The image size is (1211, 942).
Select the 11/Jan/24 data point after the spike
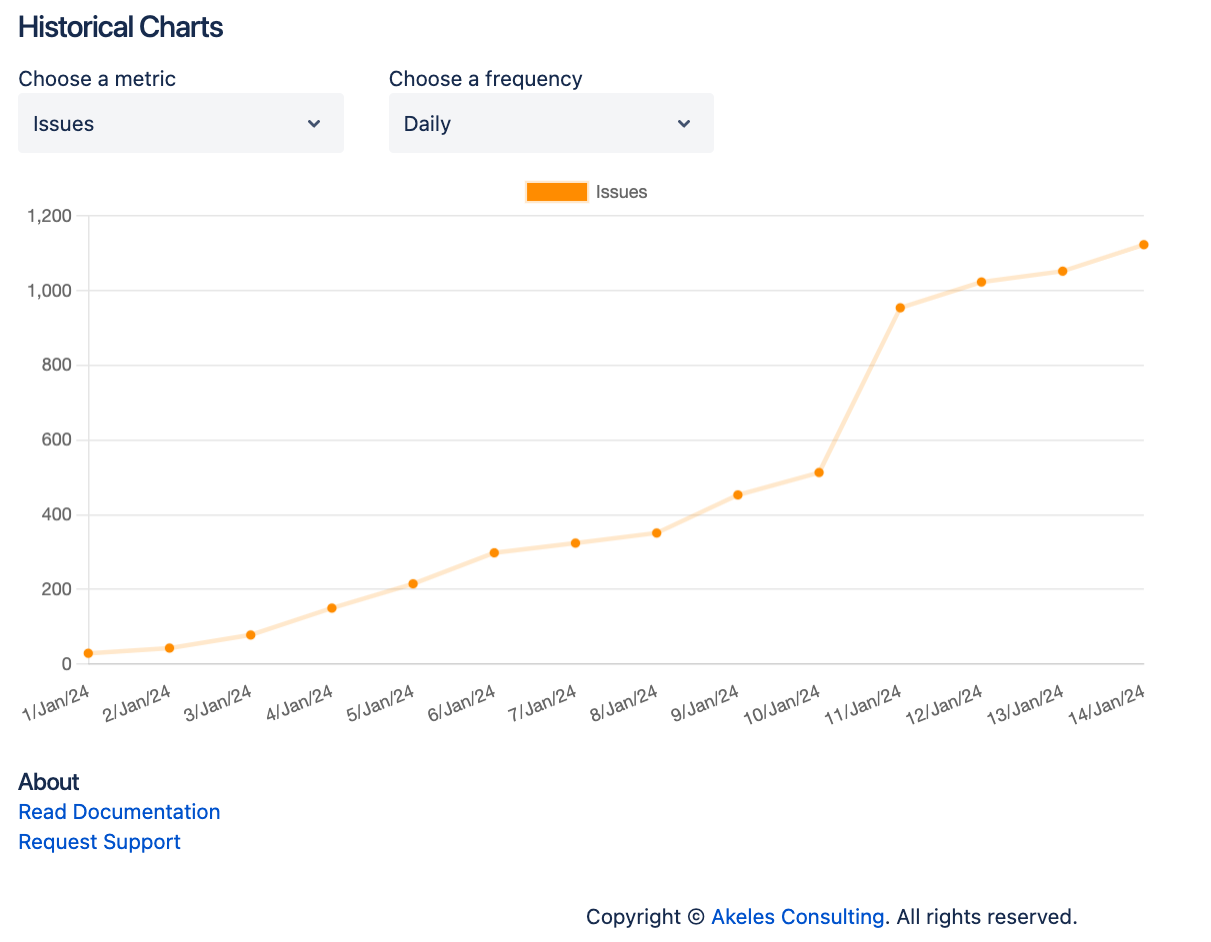click(900, 308)
